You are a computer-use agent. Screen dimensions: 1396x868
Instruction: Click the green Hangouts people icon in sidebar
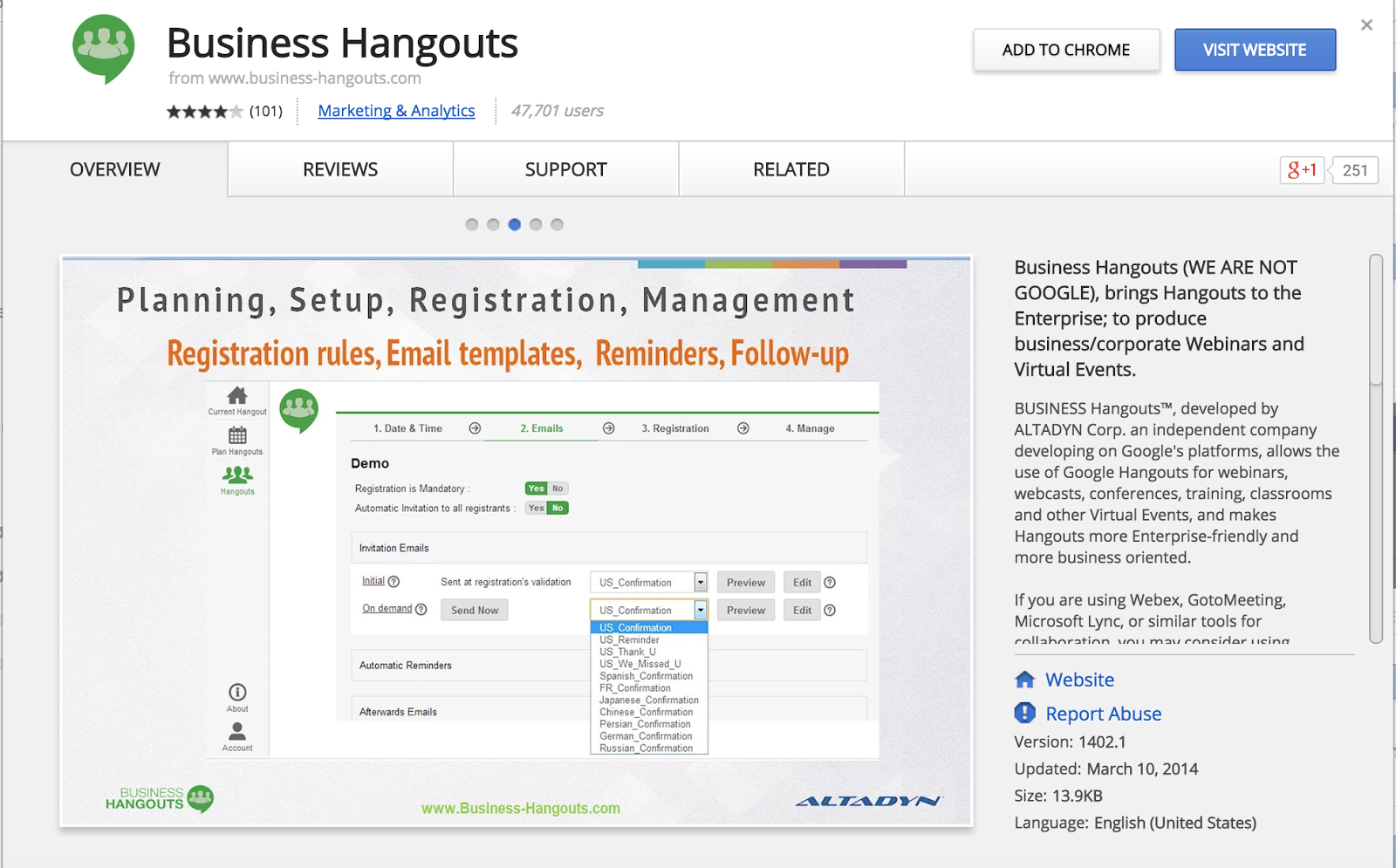tap(236, 475)
